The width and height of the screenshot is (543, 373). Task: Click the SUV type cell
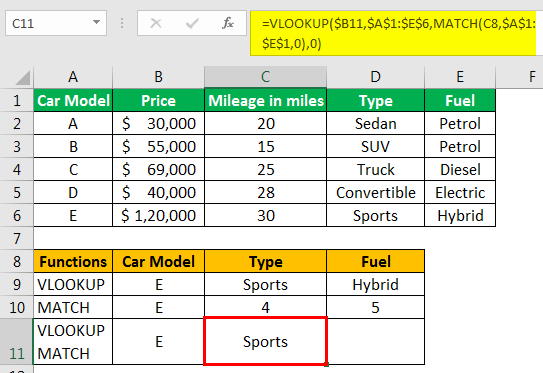(376, 146)
